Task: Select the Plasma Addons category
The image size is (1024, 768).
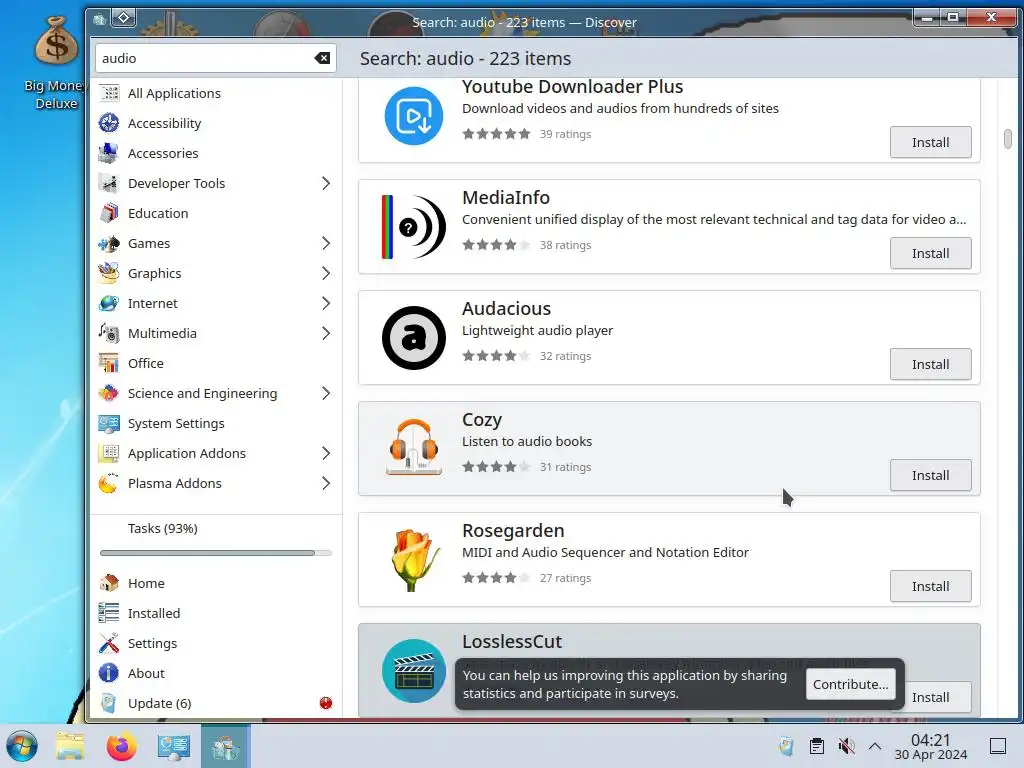Action: tap(216, 484)
